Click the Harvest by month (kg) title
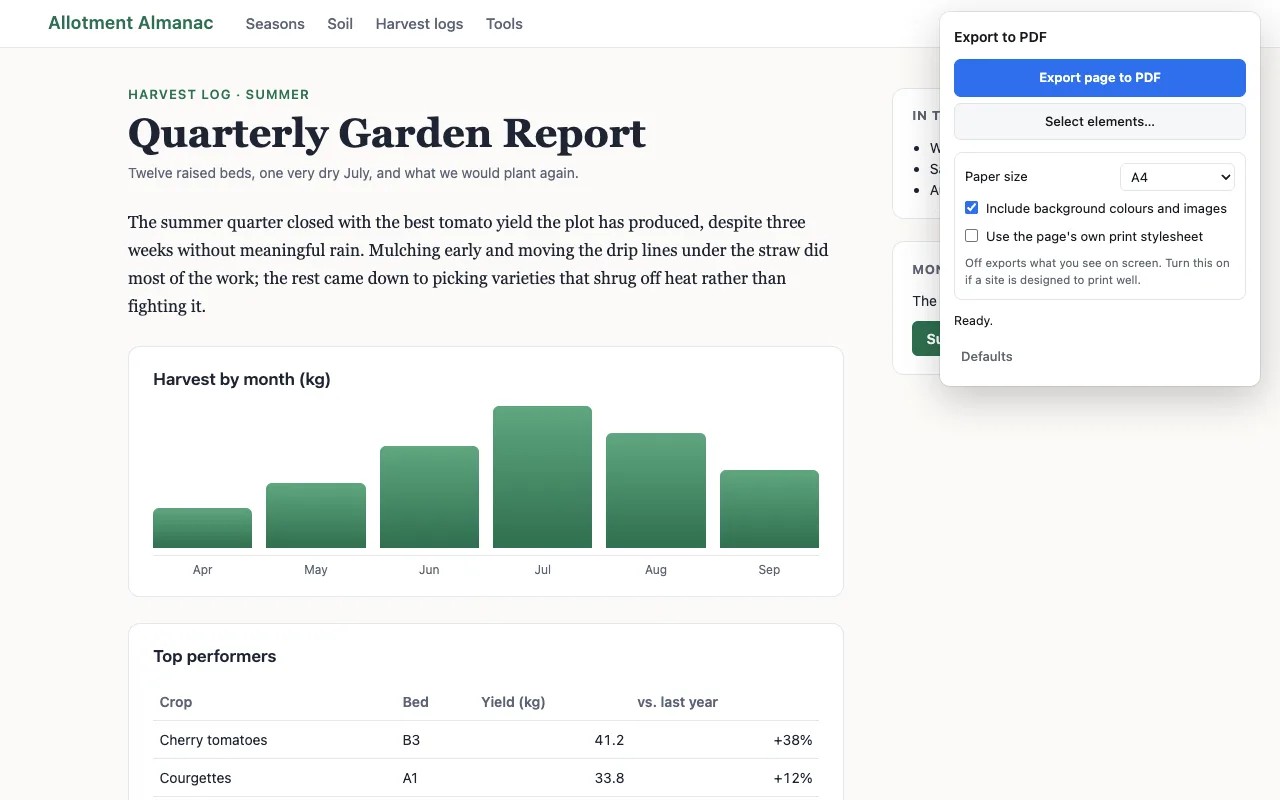This screenshot has height=800, width=1280. [x=242, y=379]
